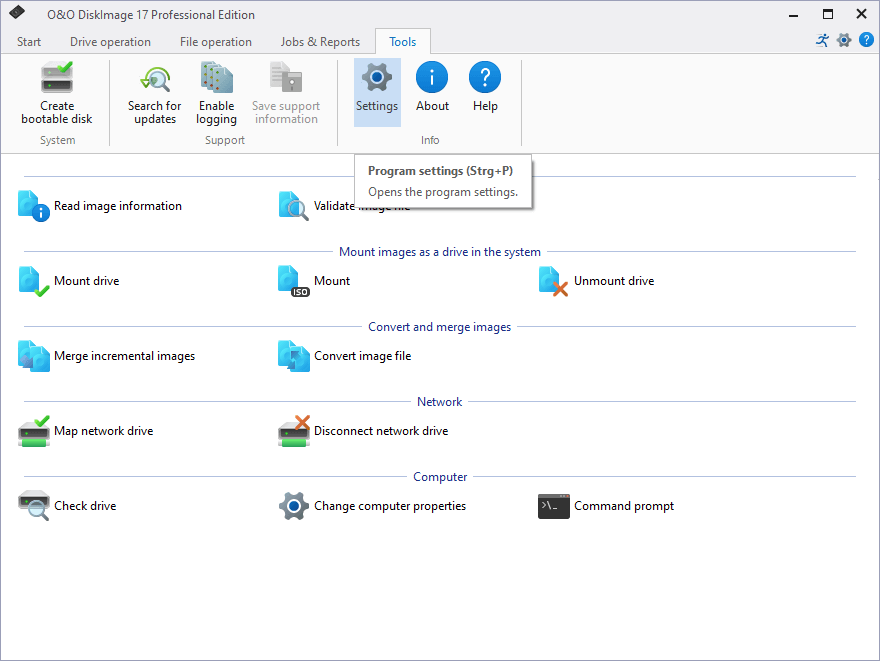Click the Merge incremental images label
The width and height of the screenshot is (880, 661).
click(125, 356)
